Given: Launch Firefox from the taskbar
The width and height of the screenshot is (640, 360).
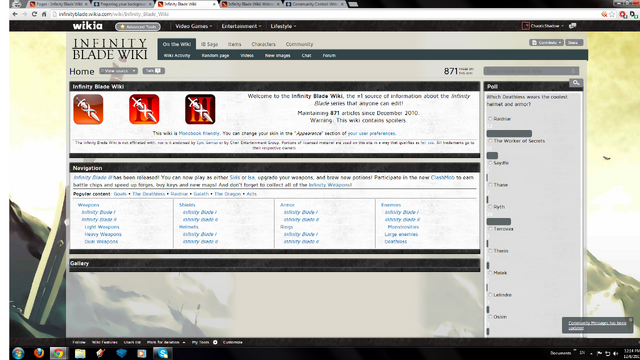Looking at the screenshot, I should coord(39,353).
